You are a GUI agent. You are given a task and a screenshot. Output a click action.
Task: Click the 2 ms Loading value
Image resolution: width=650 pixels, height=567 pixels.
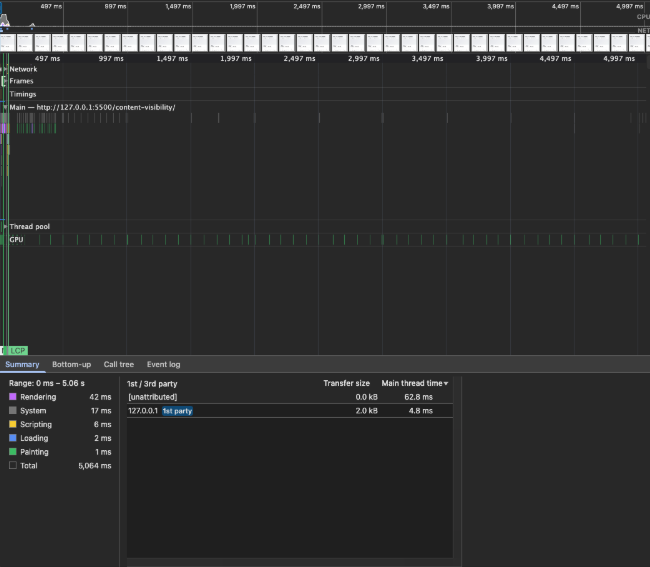point(102,438)
